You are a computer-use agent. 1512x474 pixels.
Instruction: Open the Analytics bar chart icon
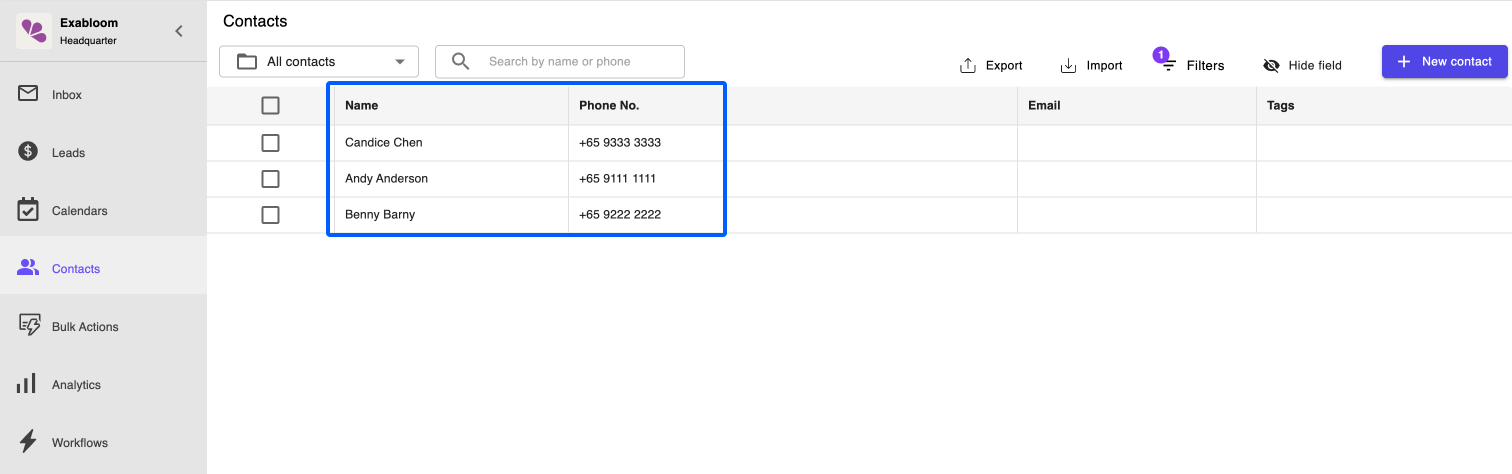[27, 384]
